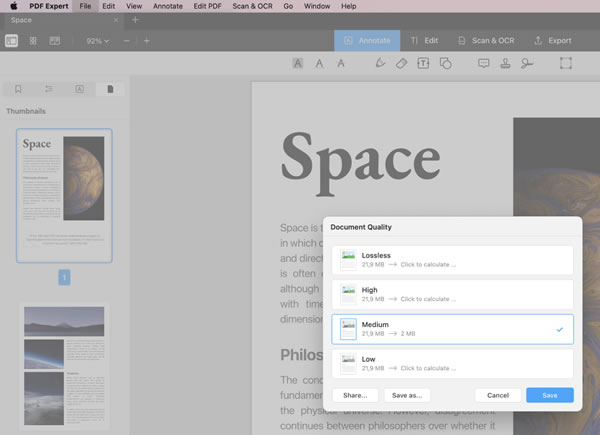Zoom out with the minus button
This screenshot has width=600, height=435.
point(127,41)
